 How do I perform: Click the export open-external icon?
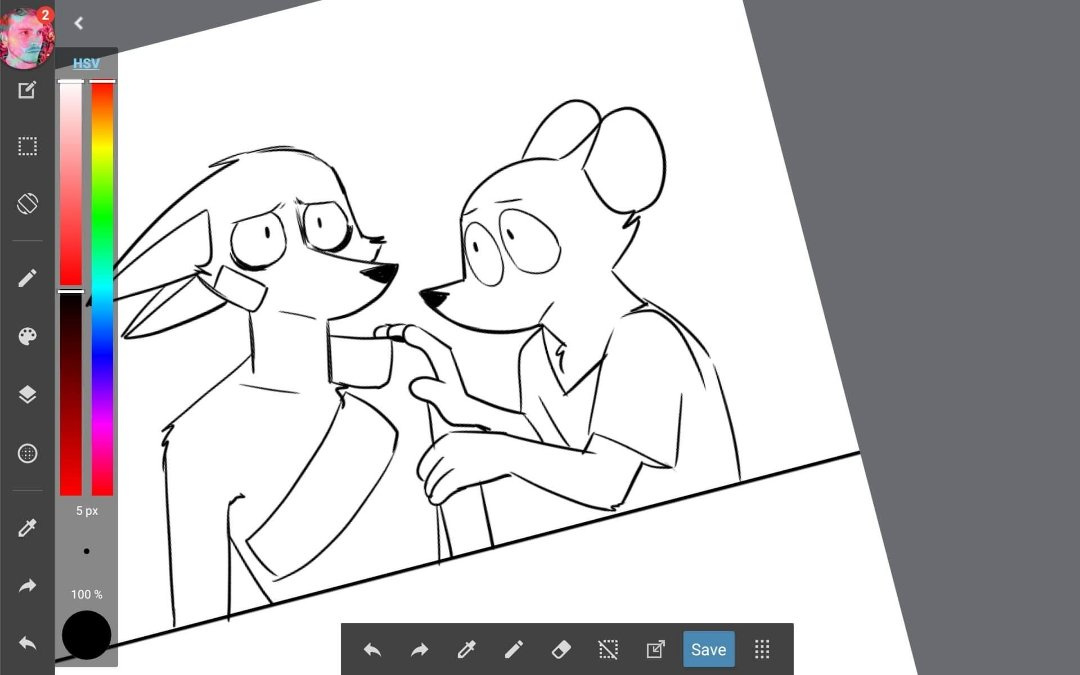pos(655,650)
